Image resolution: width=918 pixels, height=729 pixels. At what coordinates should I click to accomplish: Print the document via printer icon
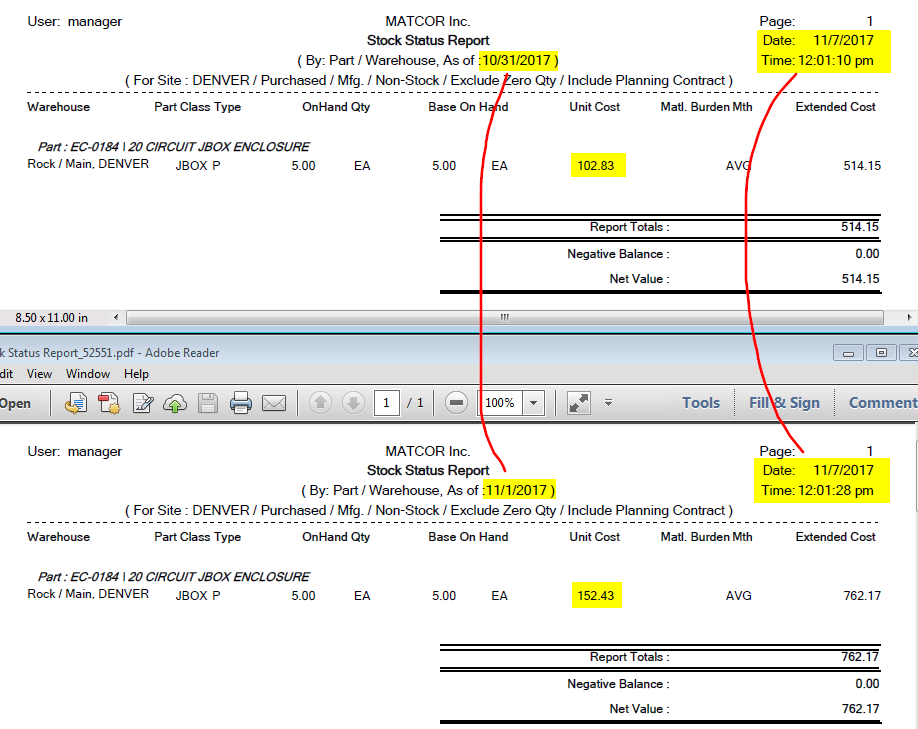tap(241, 403)
